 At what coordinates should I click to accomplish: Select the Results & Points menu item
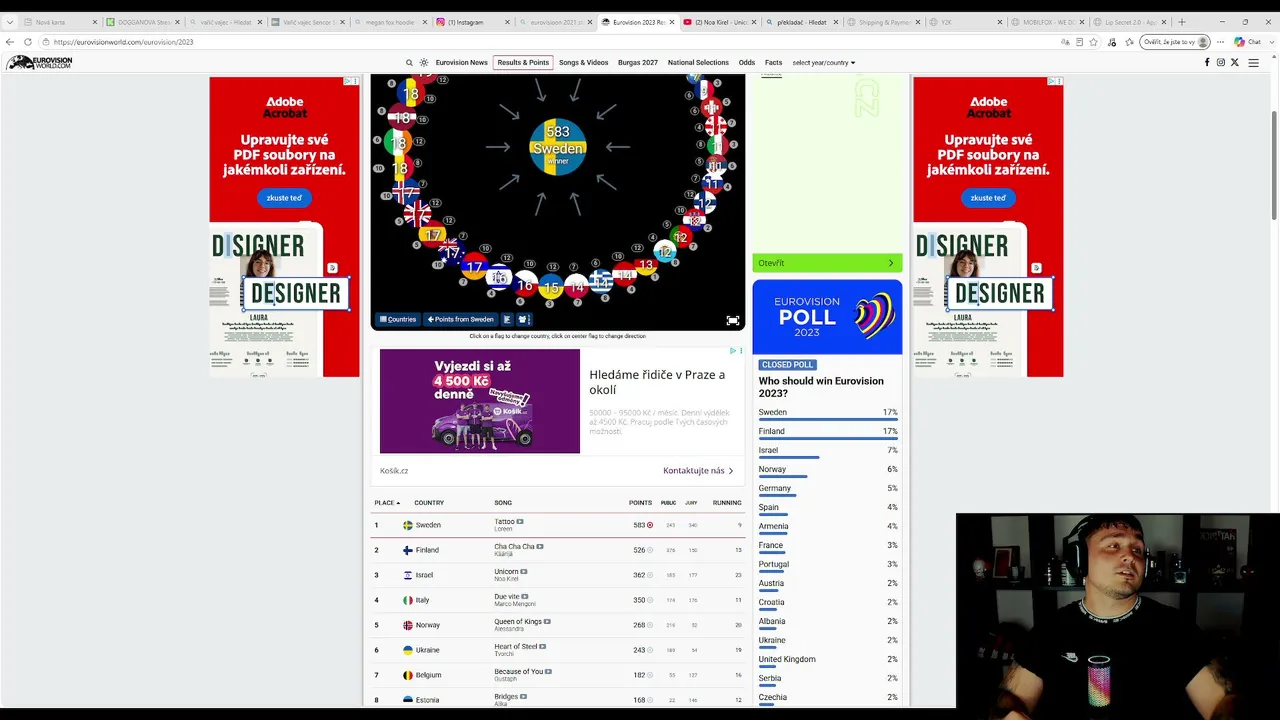pyautogui.click(x=523, y=63)
